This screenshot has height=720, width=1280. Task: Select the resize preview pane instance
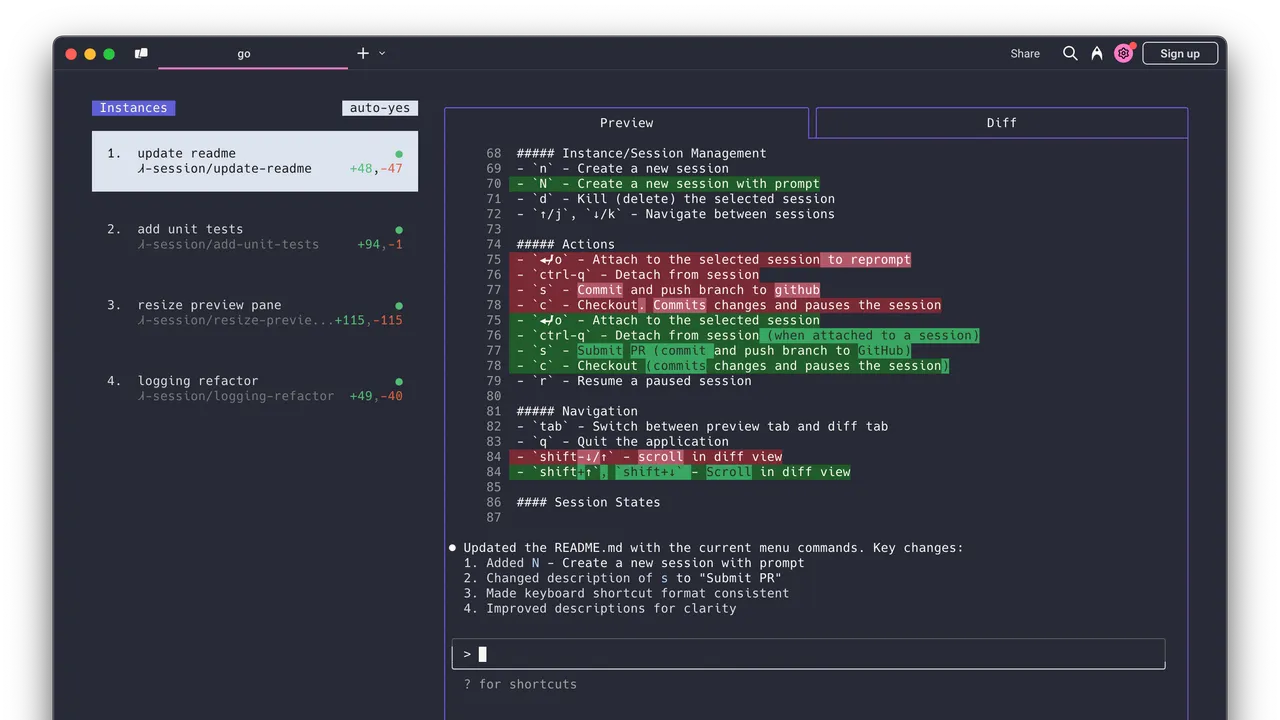click(x=255, y=313)
